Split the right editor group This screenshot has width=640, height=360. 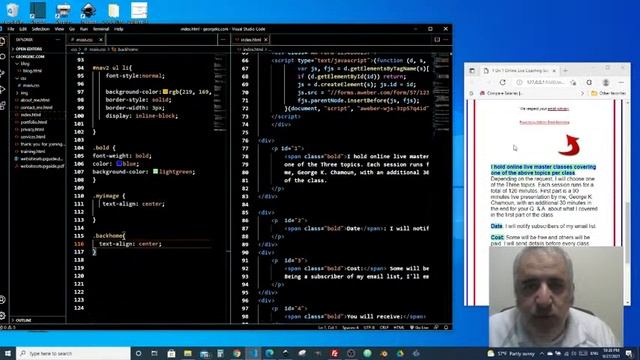[x=437, y=40]
